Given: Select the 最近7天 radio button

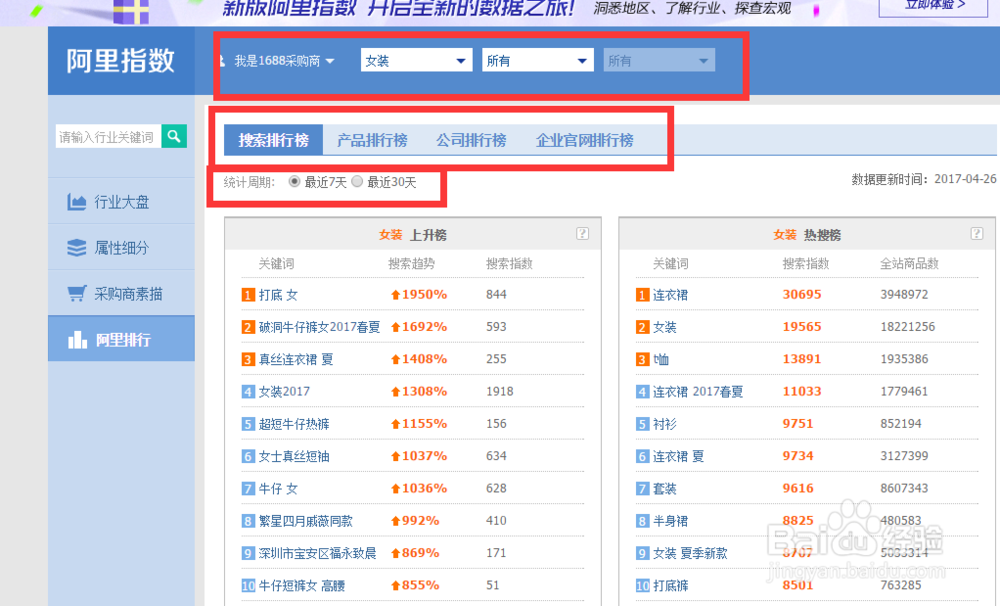Looking at the screenshot, I should click(294, 182).
